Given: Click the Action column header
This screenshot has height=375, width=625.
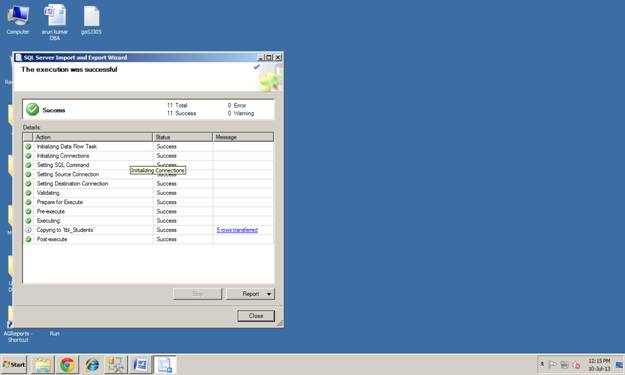Looking at the screenshot, I should [93, 137].
